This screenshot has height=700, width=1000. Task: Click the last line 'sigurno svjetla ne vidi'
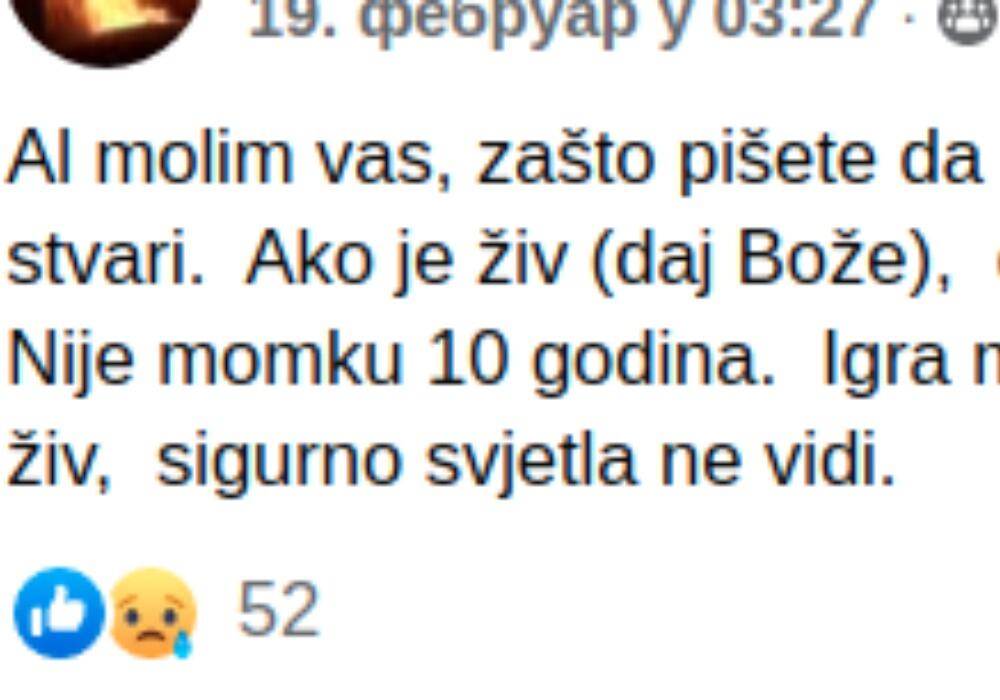tap(526, 460)
